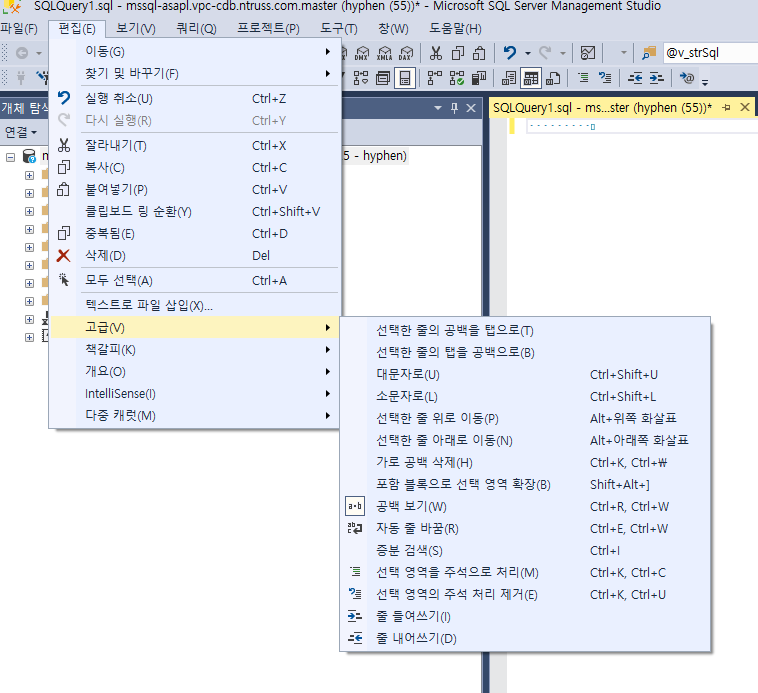Choose 클립보드 링 순환(Y) menu entry
Screen dimensions: 758x693
(x=195, y=211)
